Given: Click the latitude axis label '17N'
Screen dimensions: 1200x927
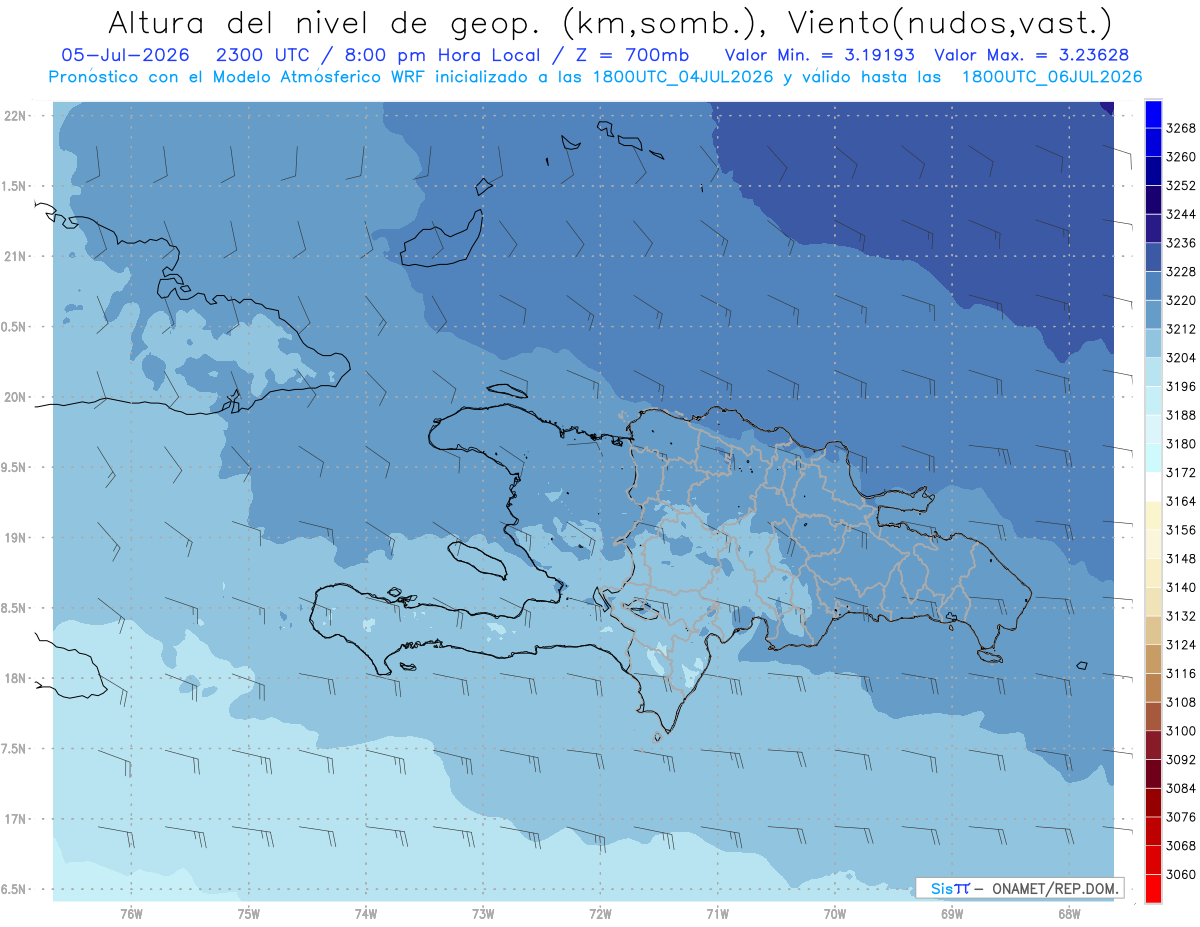Looking at the screenshot, I should coord(16,819).
